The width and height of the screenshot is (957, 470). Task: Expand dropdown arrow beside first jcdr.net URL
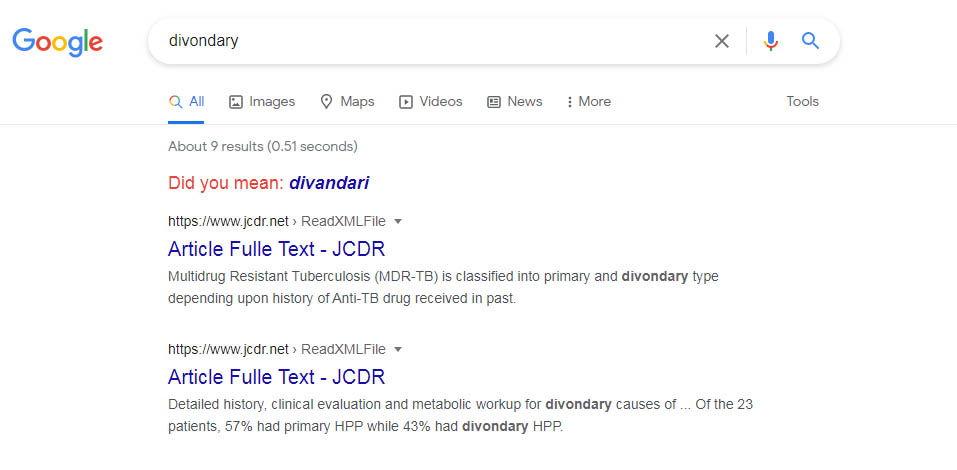click(x=398, y=222)
